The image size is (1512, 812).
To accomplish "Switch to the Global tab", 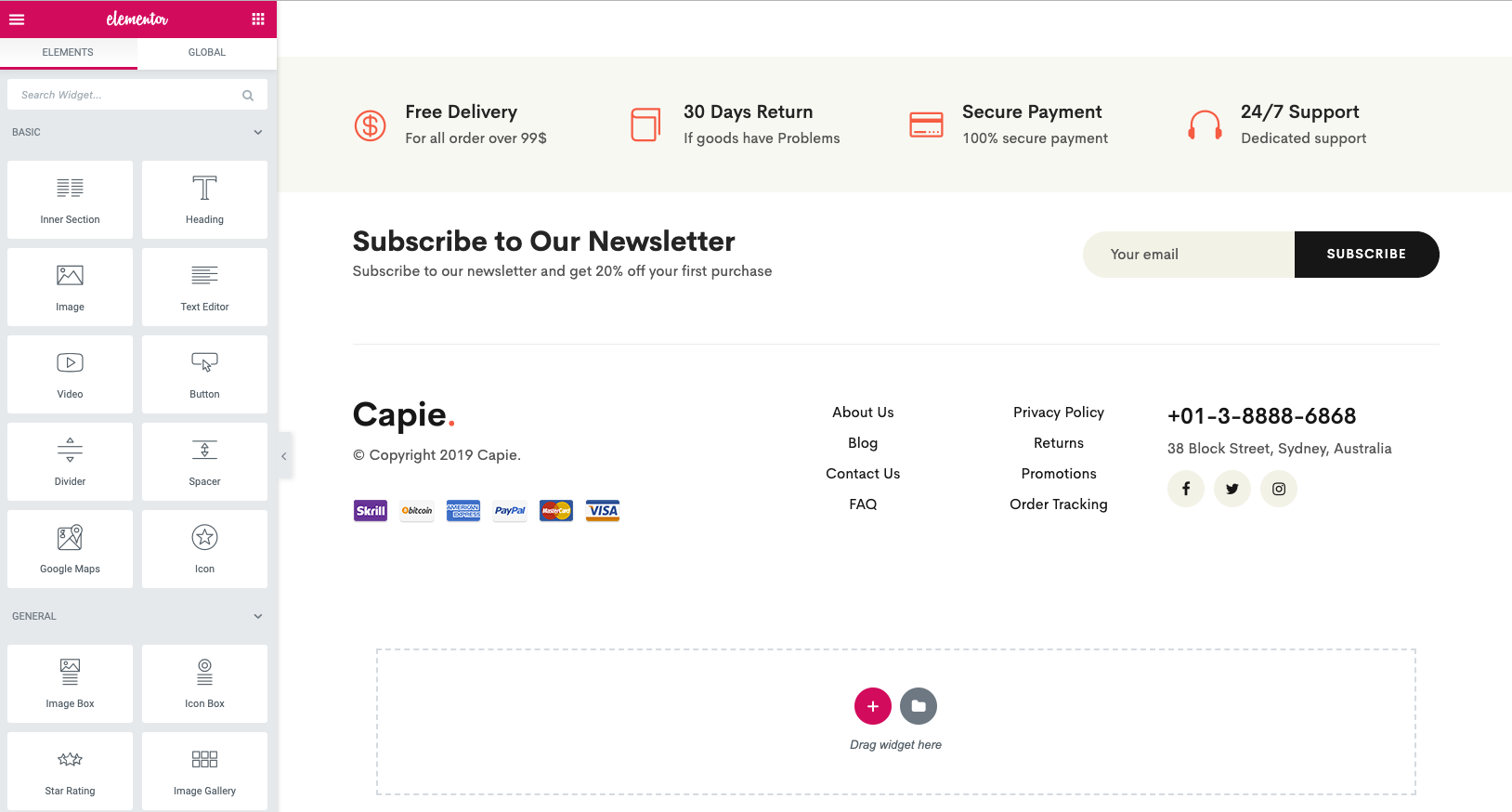I will 207,53.
